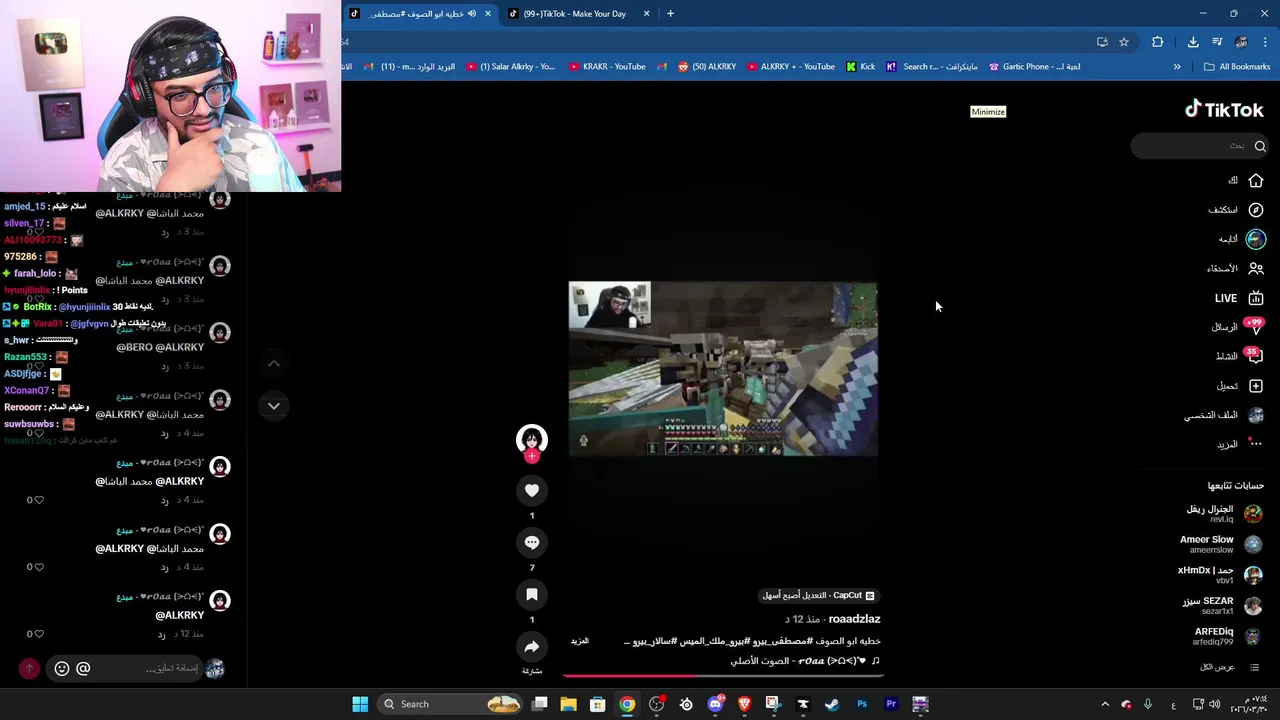Open the Explore compass icon in sidebar
The height and width of the screenshot is (720, 1280).
1256,210
